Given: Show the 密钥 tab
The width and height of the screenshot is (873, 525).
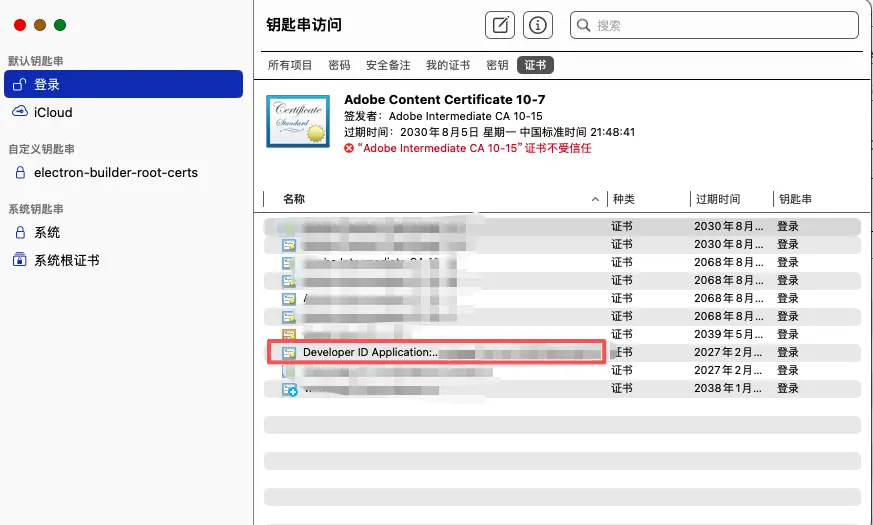Looking at the screenshot, I should [497, 65].
